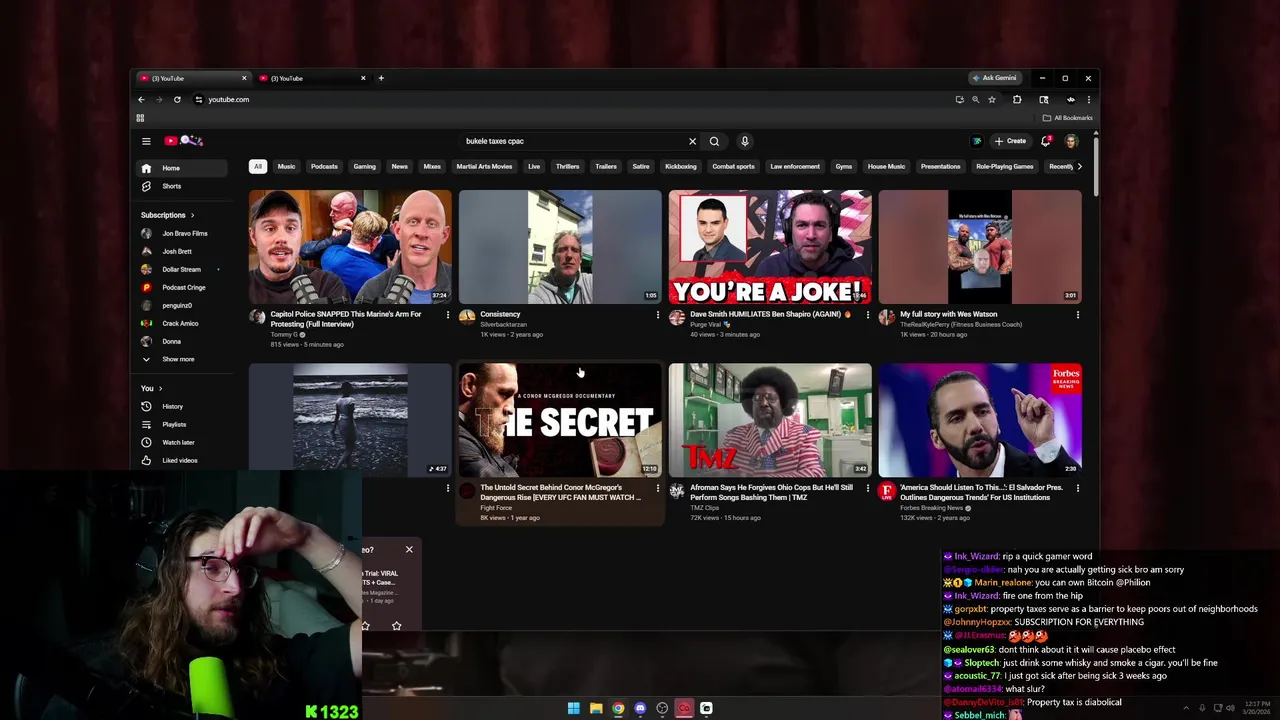Open Tommy G channel link

pyautogui.click(x=284, y=334)
